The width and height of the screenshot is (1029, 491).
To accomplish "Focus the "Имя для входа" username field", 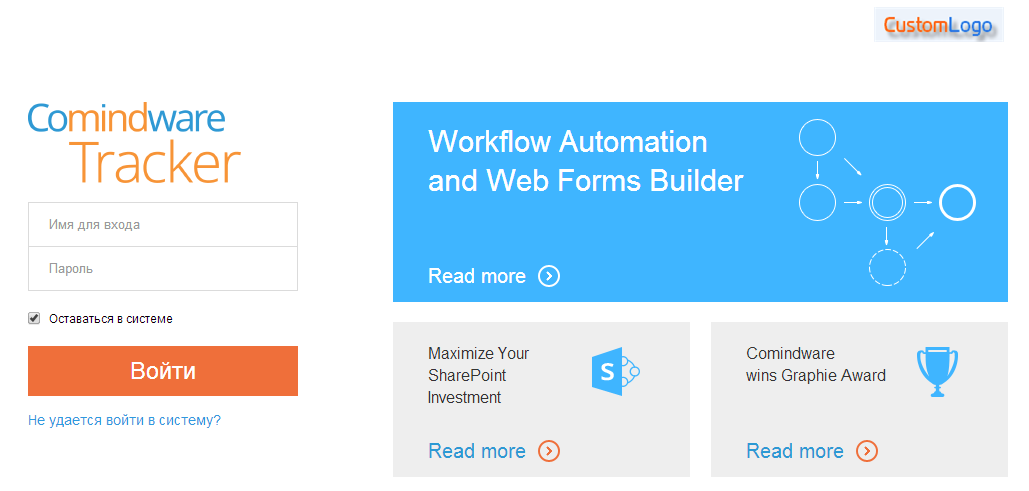I will point(163,224).
